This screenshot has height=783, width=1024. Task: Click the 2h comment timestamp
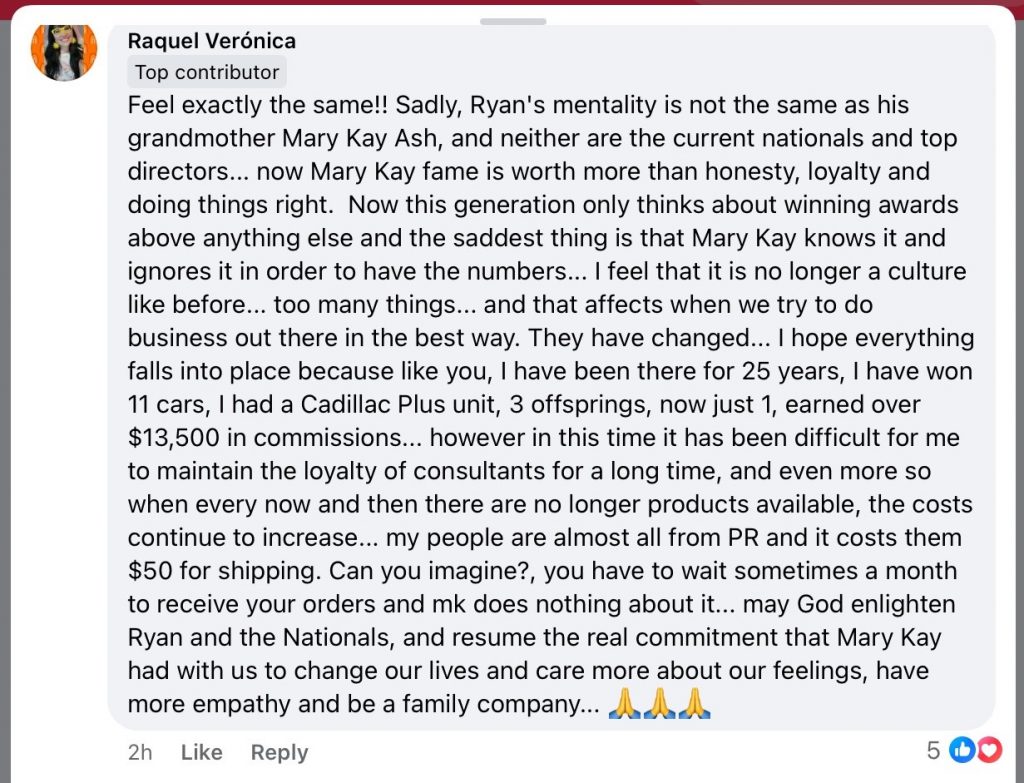coord(140,752)
